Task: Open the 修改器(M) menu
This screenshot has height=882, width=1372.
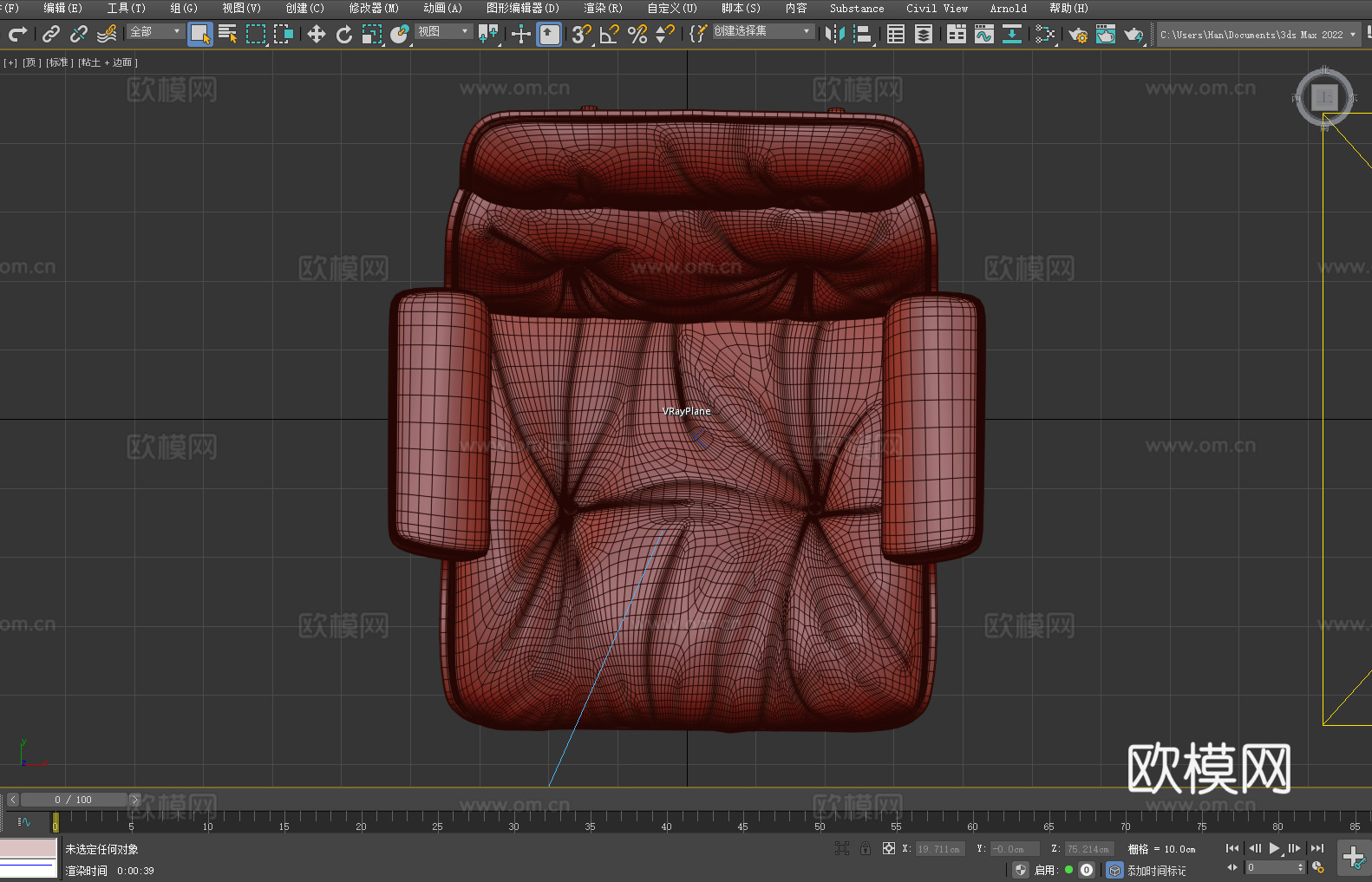Action: (374, 8)
